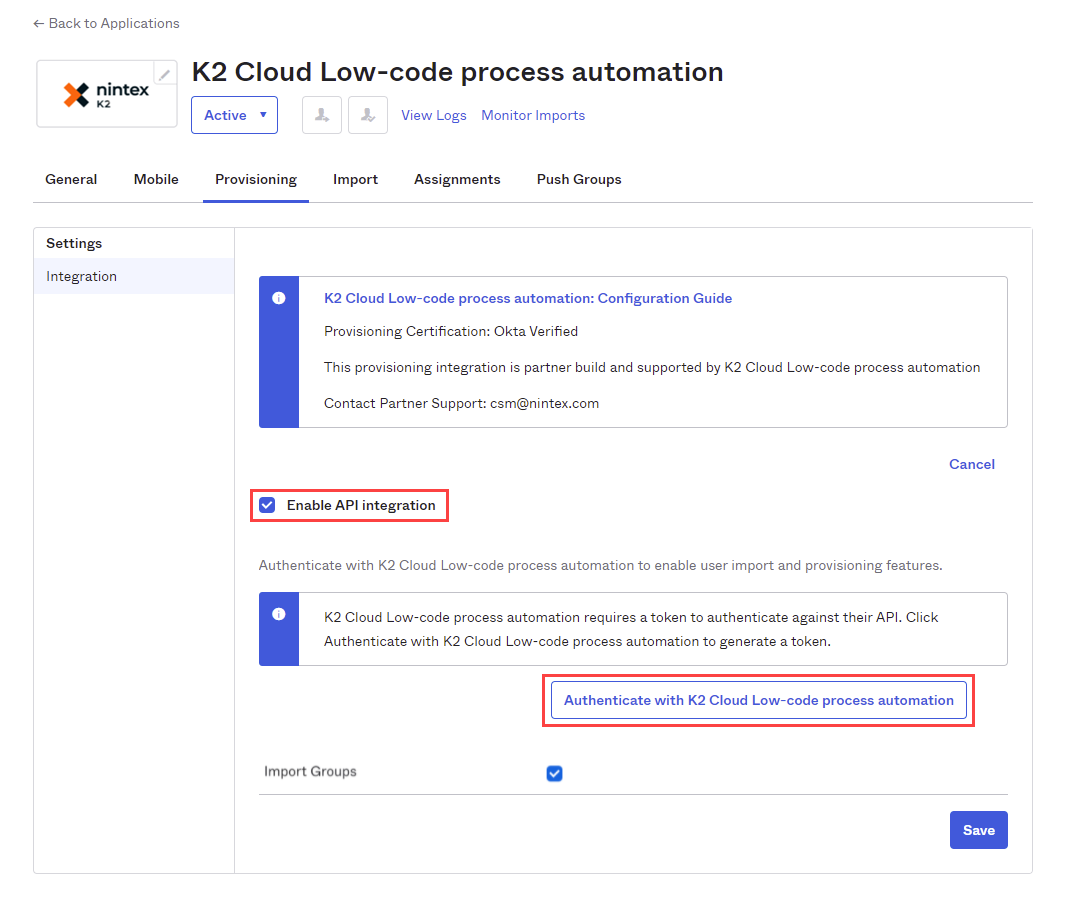Toggle the Import Groups checkbox
Viewport: 1065px width, 900px height.
555,773
